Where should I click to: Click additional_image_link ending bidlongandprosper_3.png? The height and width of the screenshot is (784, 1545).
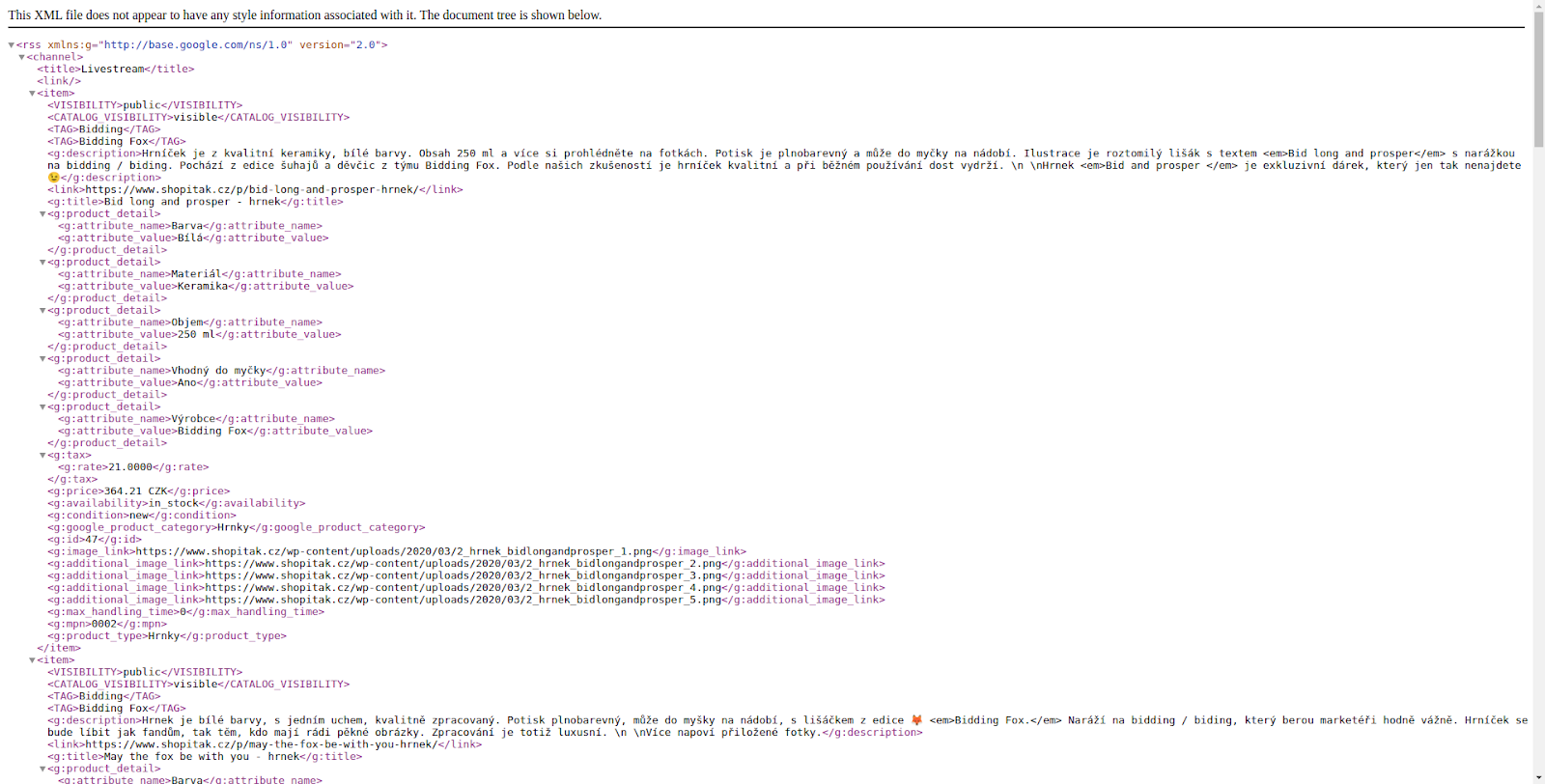point(466,575)
